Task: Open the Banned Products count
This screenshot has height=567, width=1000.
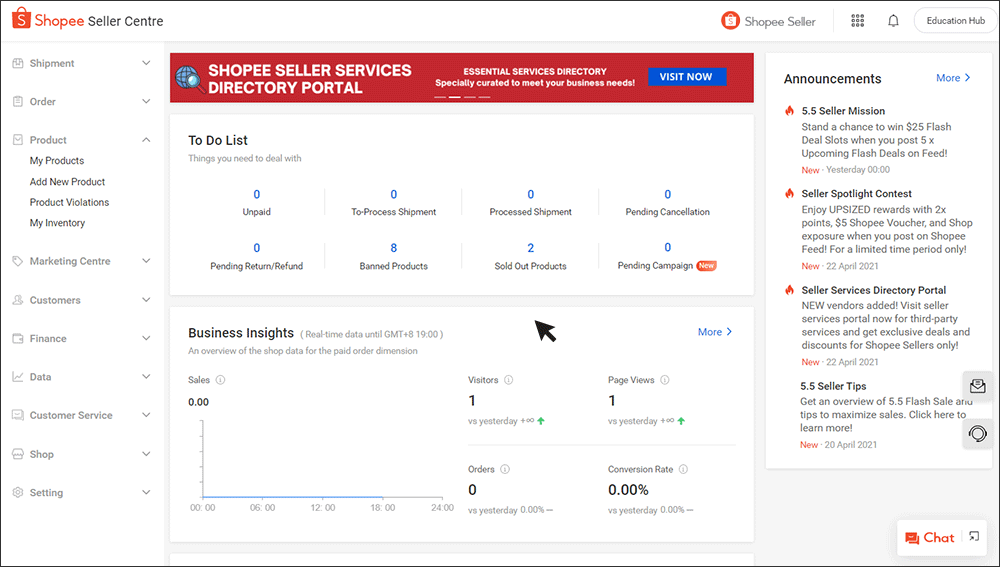Action: point(393,248)
